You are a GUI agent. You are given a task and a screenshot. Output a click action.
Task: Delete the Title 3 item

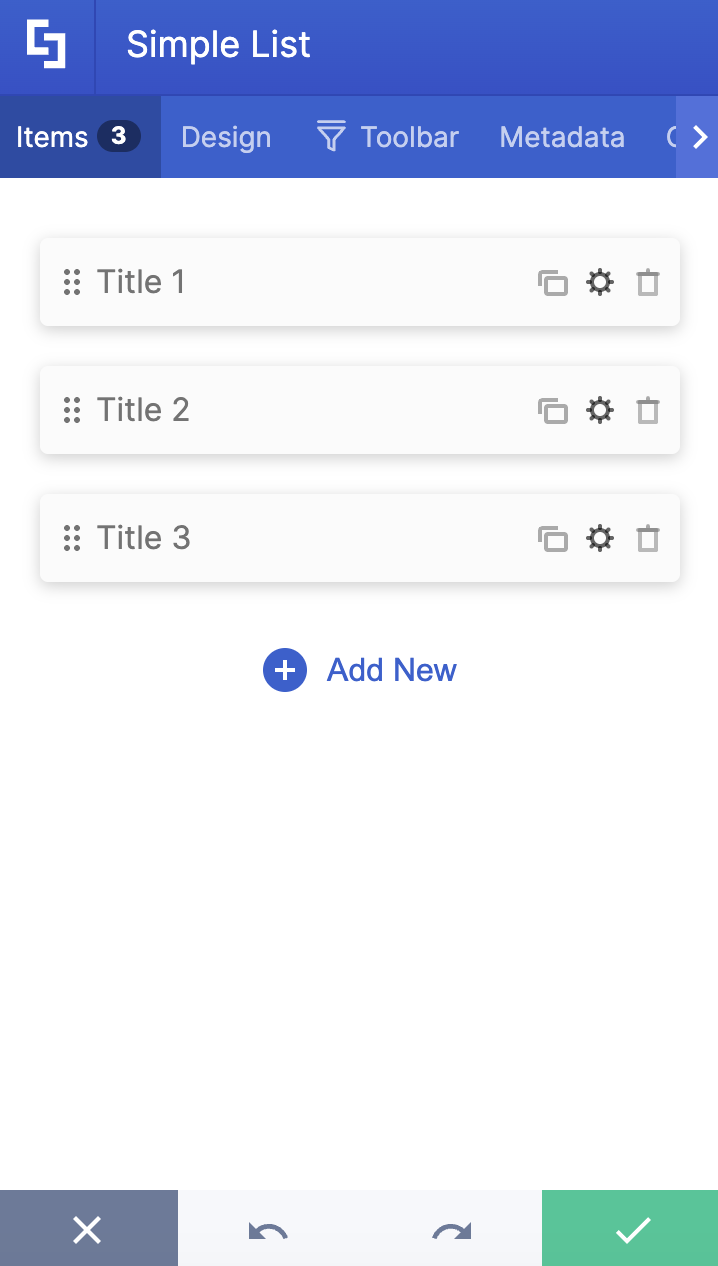(x=648, y=538)
